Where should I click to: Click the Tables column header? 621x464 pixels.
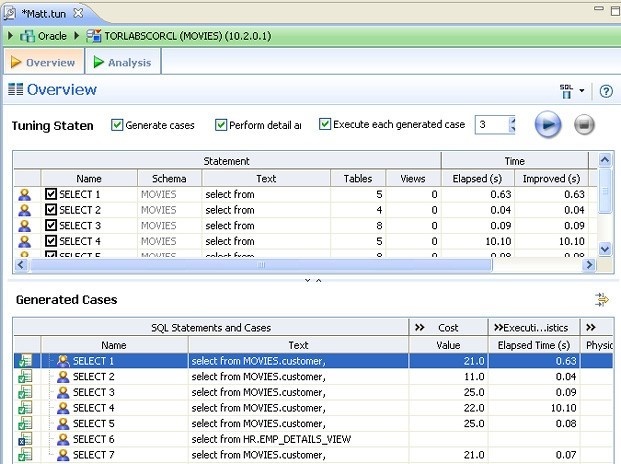358,179
